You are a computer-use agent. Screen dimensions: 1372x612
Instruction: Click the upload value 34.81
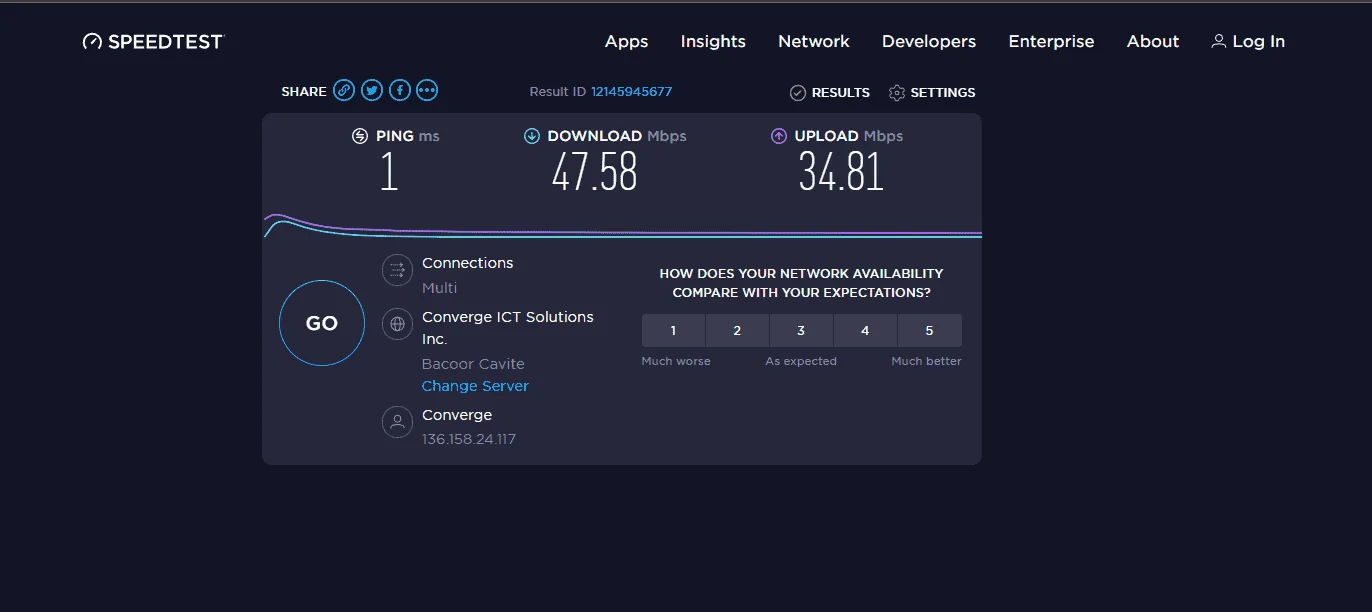[x=841, y=172]
